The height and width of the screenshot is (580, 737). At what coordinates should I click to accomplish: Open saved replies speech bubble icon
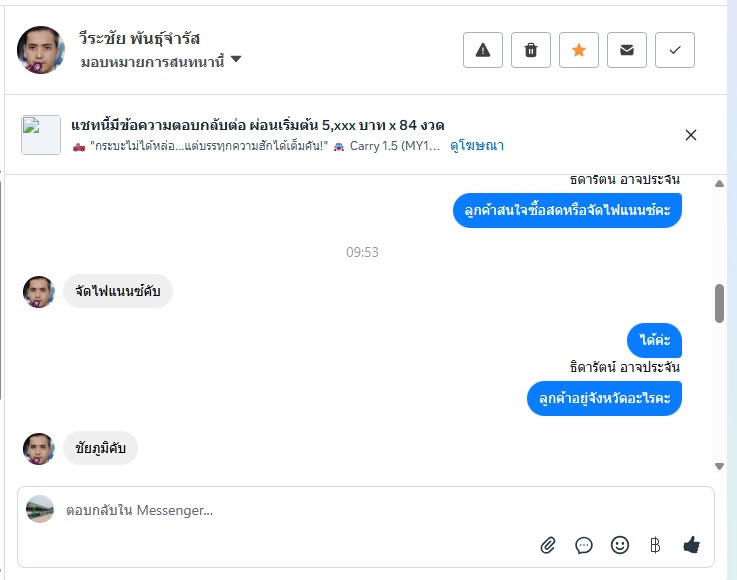[x=584, y=545]
